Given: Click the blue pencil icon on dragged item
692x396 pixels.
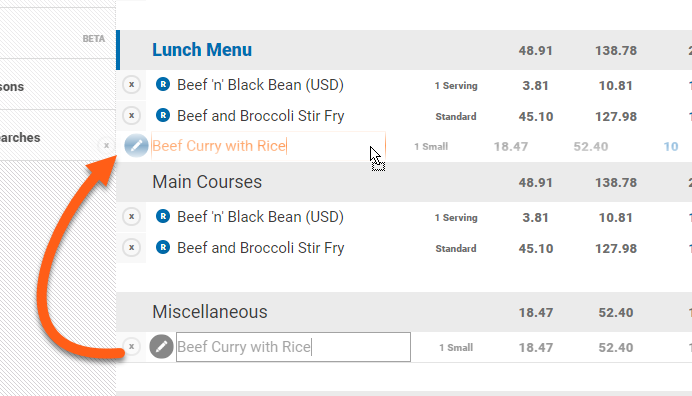Looking at the screenshot, I should [136, 146].
